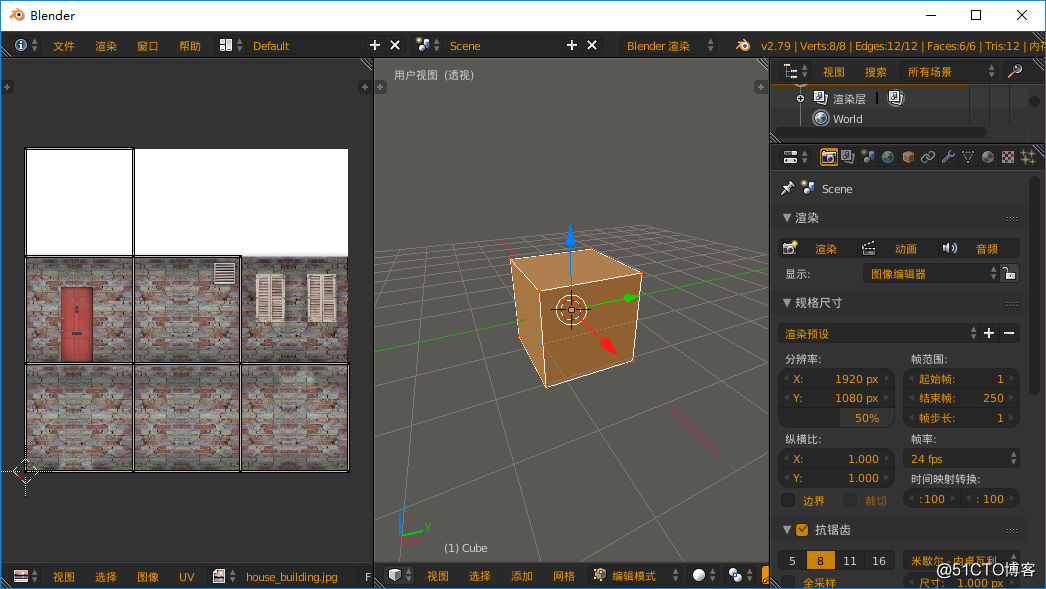Select the Material sphere tab
1046x589 pixels.
(988, 157)
